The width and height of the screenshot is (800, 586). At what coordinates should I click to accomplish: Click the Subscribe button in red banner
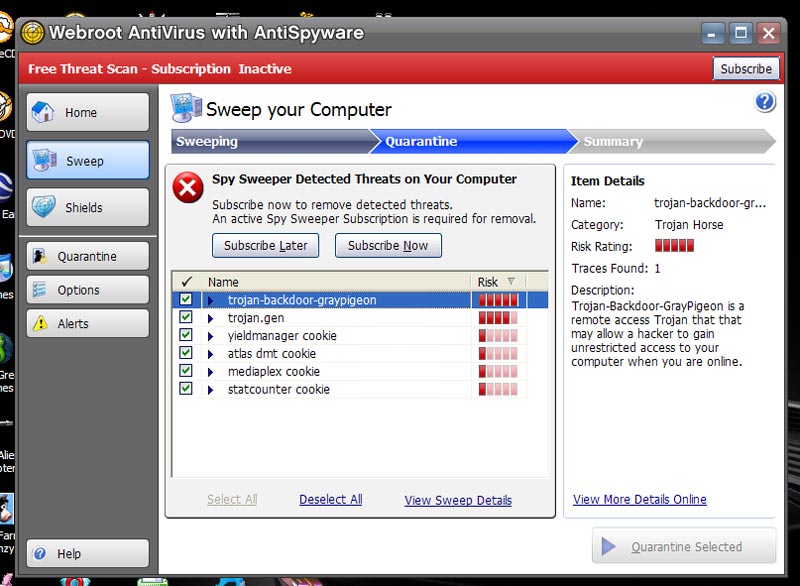(x=746, y=69)
